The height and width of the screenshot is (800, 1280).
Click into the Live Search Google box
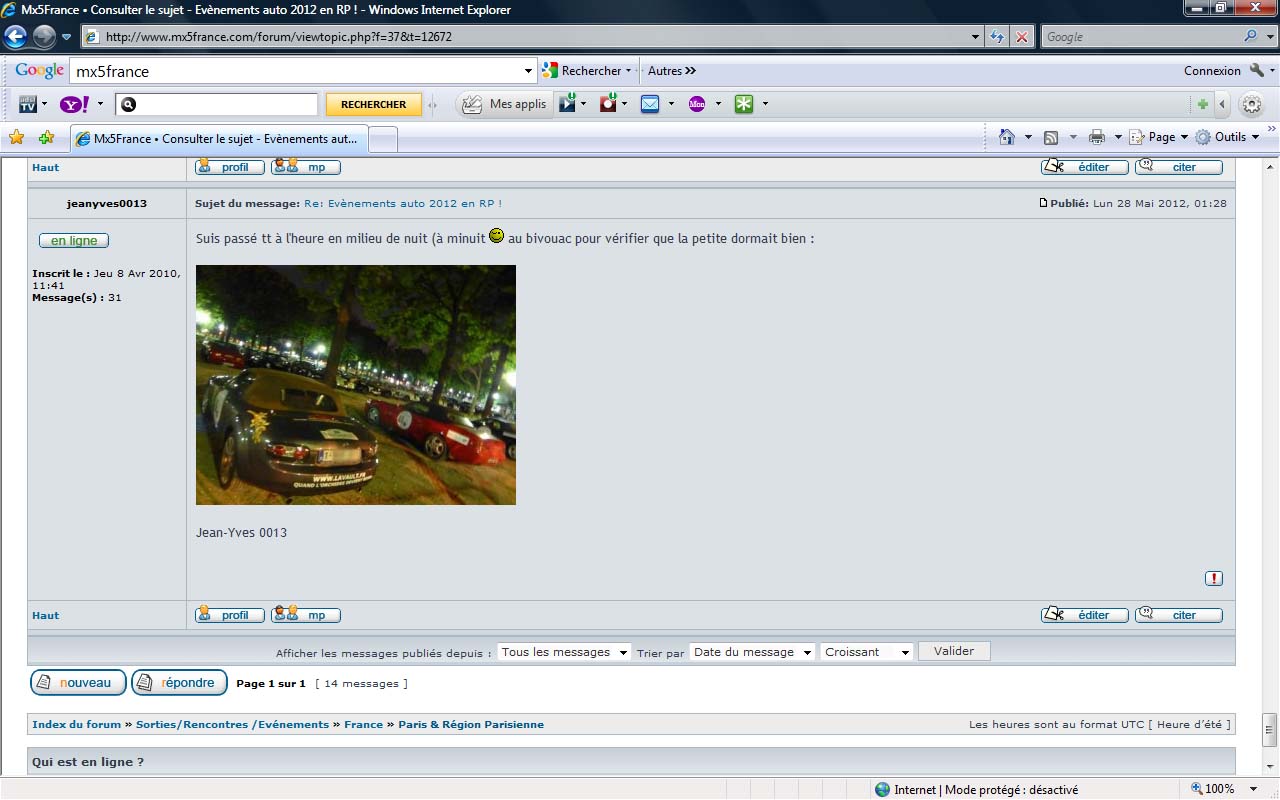point(1140,37)
